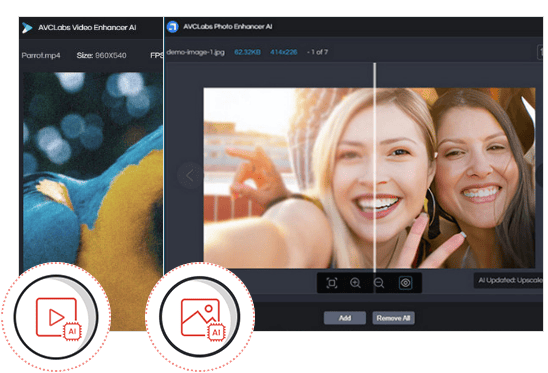Click the '1 of 7' image counter
Image resolution: width=548 pixels, height=373 pixels.
[318, 52]
